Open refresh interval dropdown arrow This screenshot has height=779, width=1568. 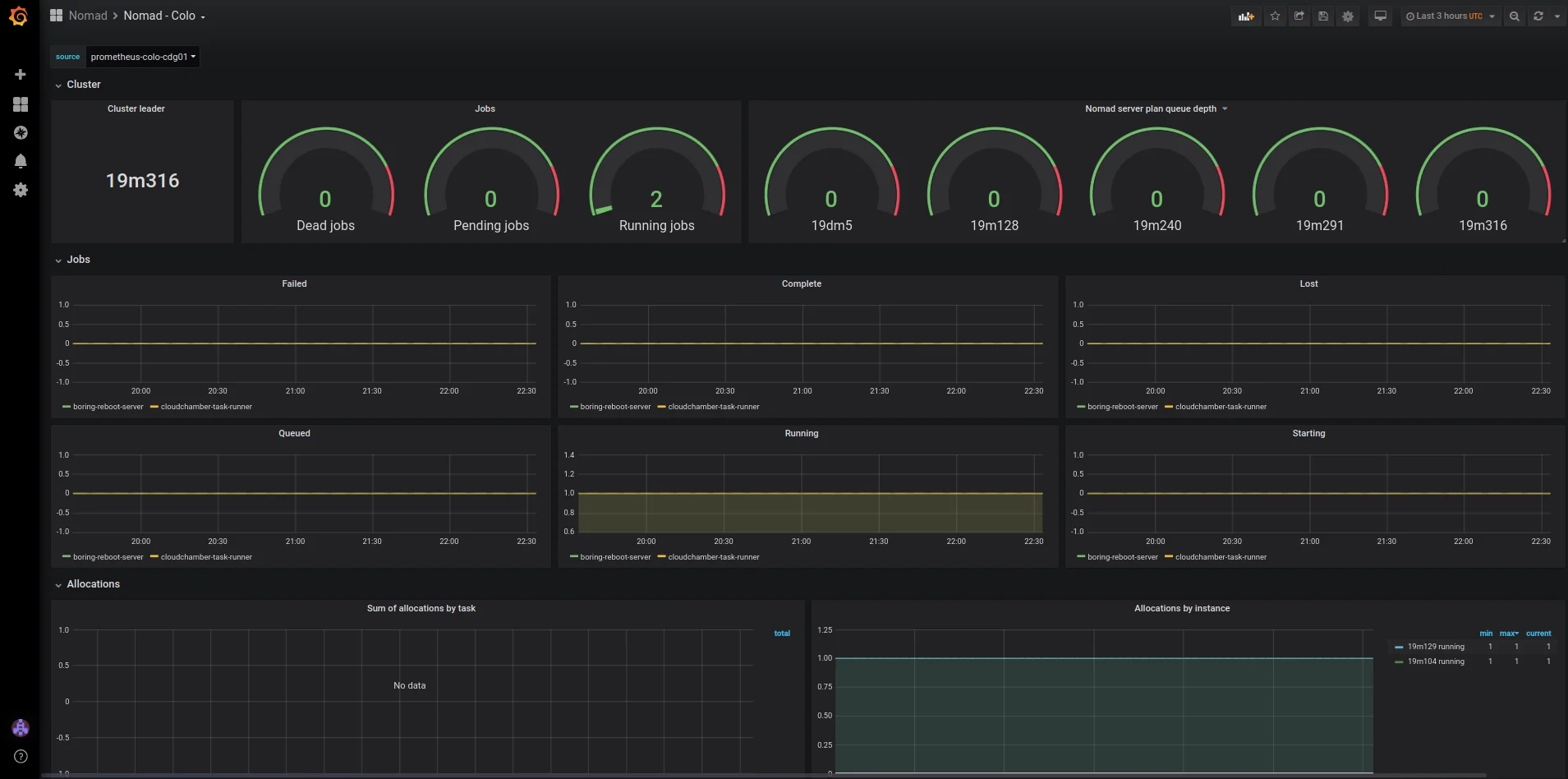pyautogui.click(x=1557, y=16)
